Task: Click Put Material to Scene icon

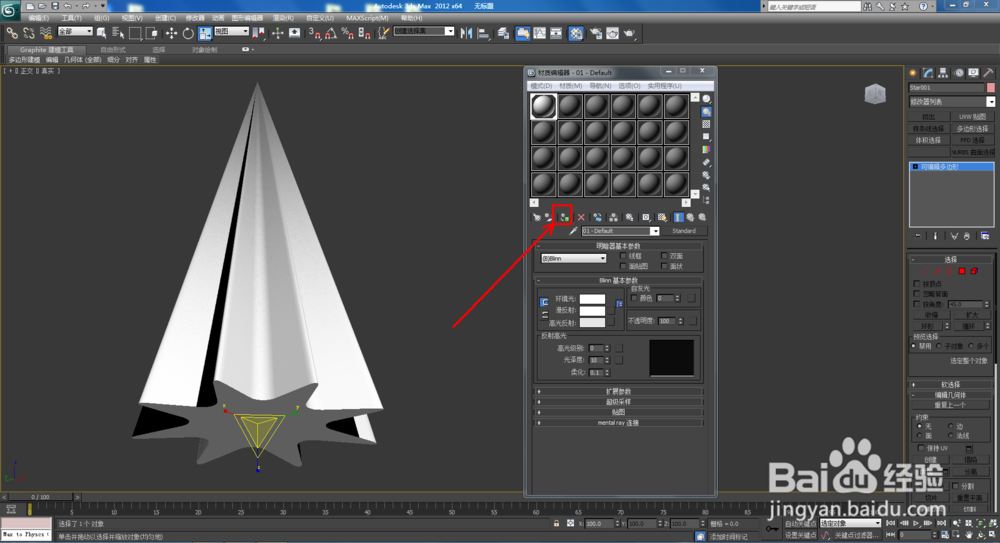Action: pyautogui.click(x=549, y=218)
